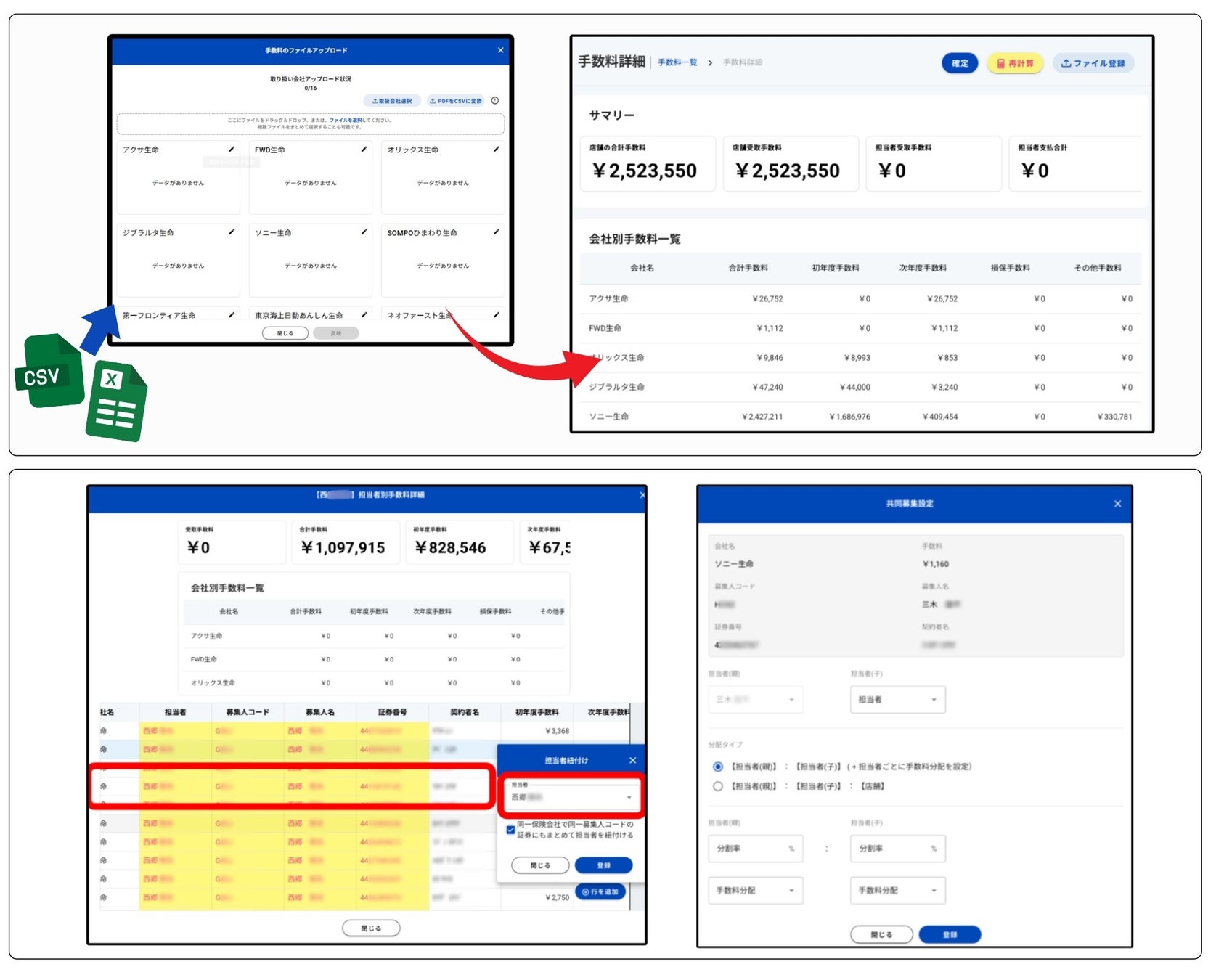This screenshot has width=1216, height=980.
Task: Click 取扱会社選択 upload button
Action: (x=392, y=101)
